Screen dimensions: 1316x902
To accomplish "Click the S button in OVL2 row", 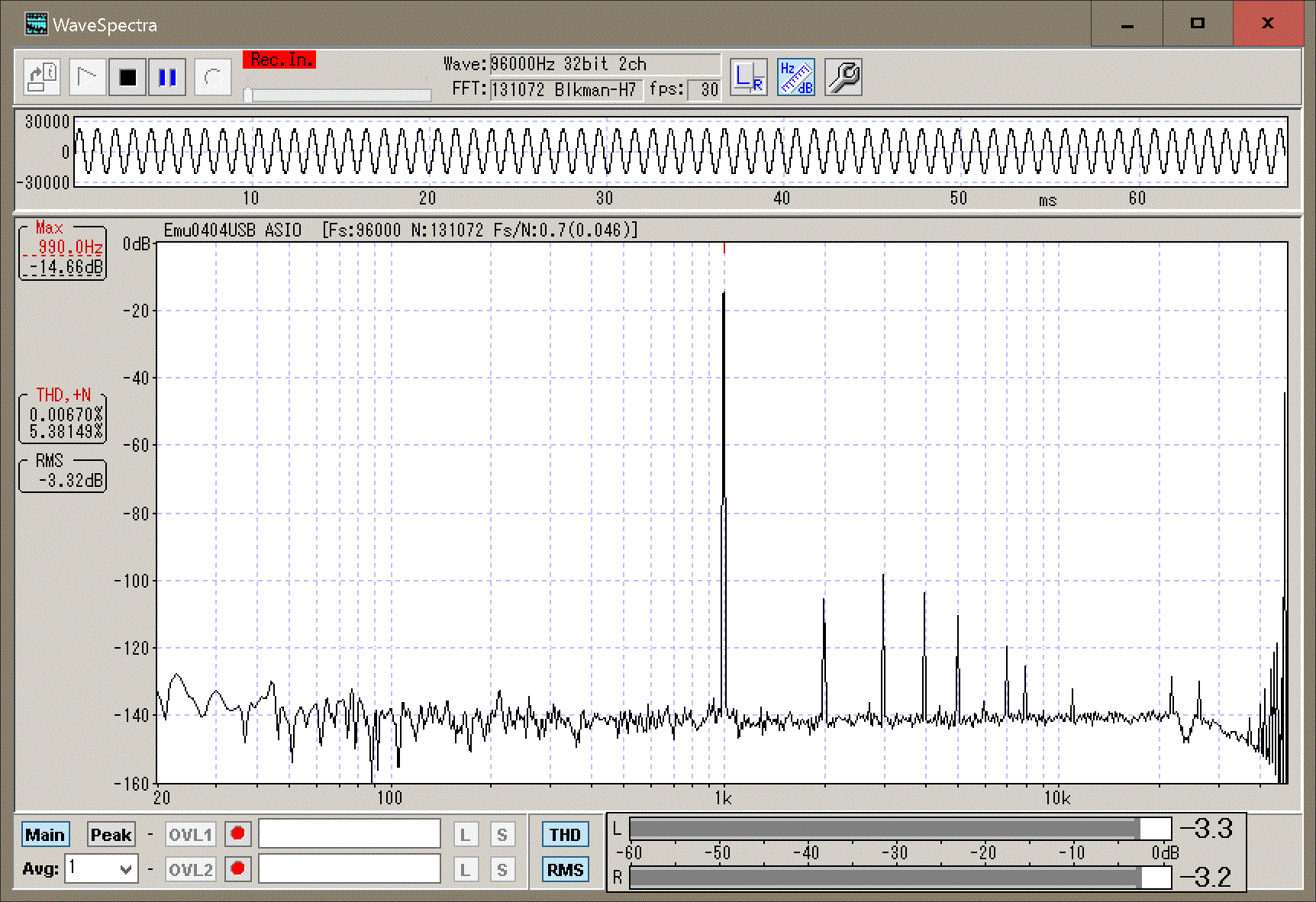I will click(x=502, y=869).
